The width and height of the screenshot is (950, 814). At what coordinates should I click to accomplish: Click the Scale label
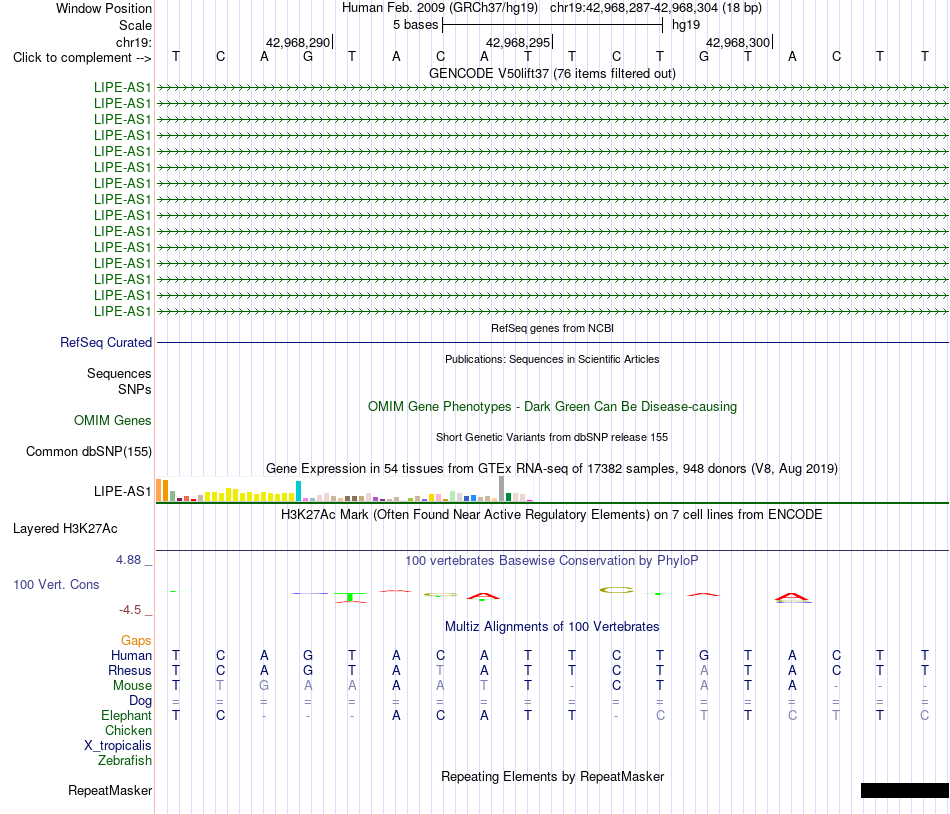(x=135, y=25)
